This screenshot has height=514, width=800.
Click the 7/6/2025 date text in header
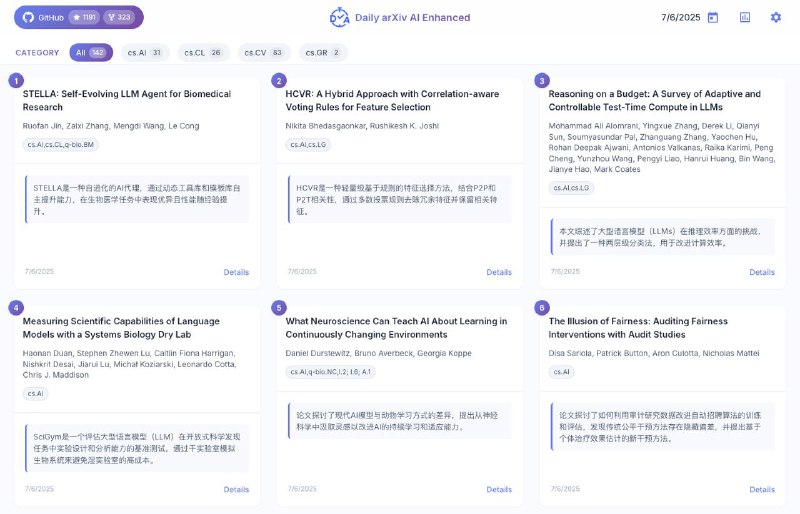click(x=681, y=17)
